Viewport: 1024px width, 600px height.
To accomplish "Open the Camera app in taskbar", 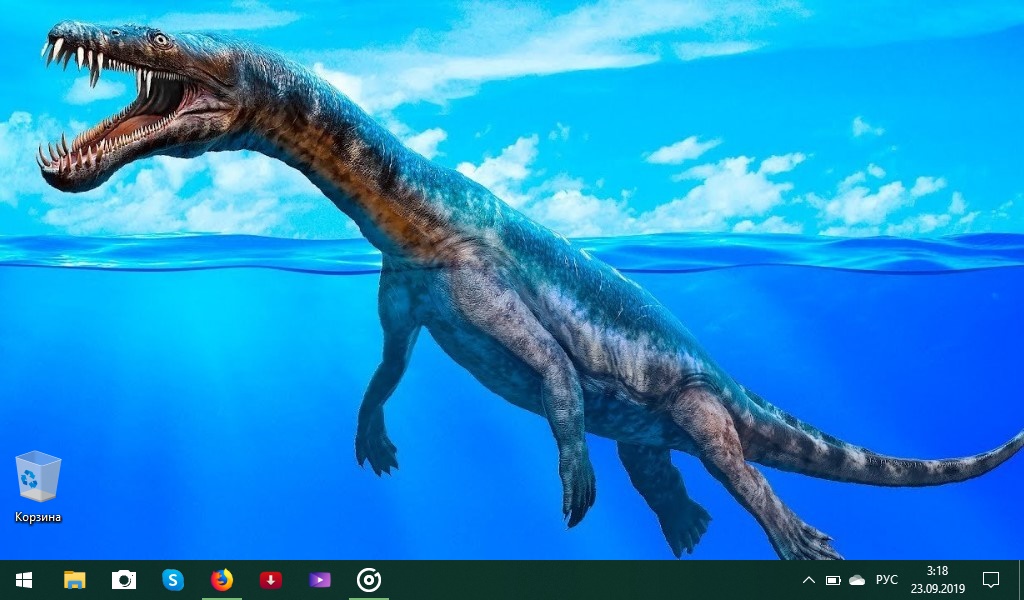I will tap(124, 580).
